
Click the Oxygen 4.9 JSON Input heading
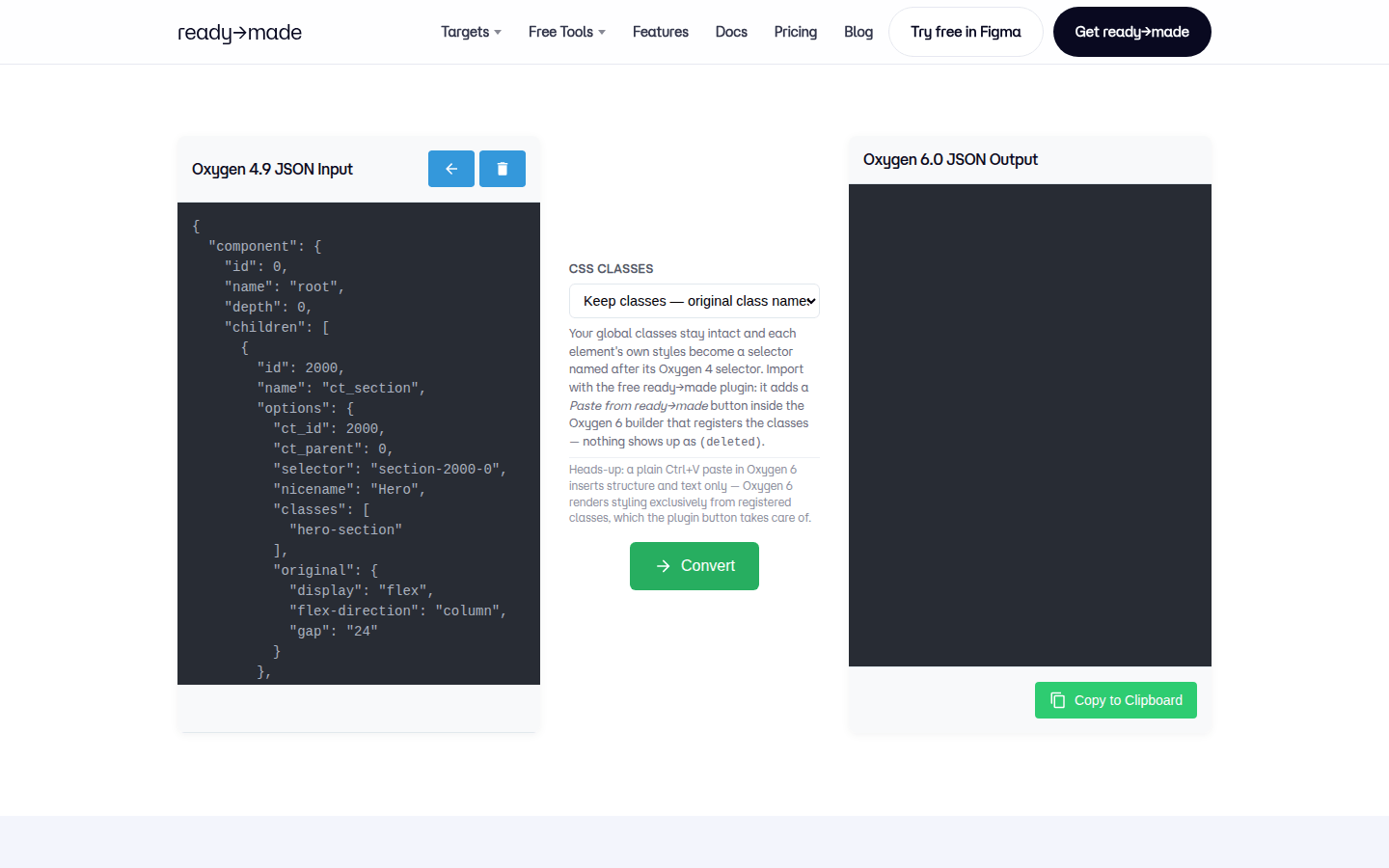(272, 170)
